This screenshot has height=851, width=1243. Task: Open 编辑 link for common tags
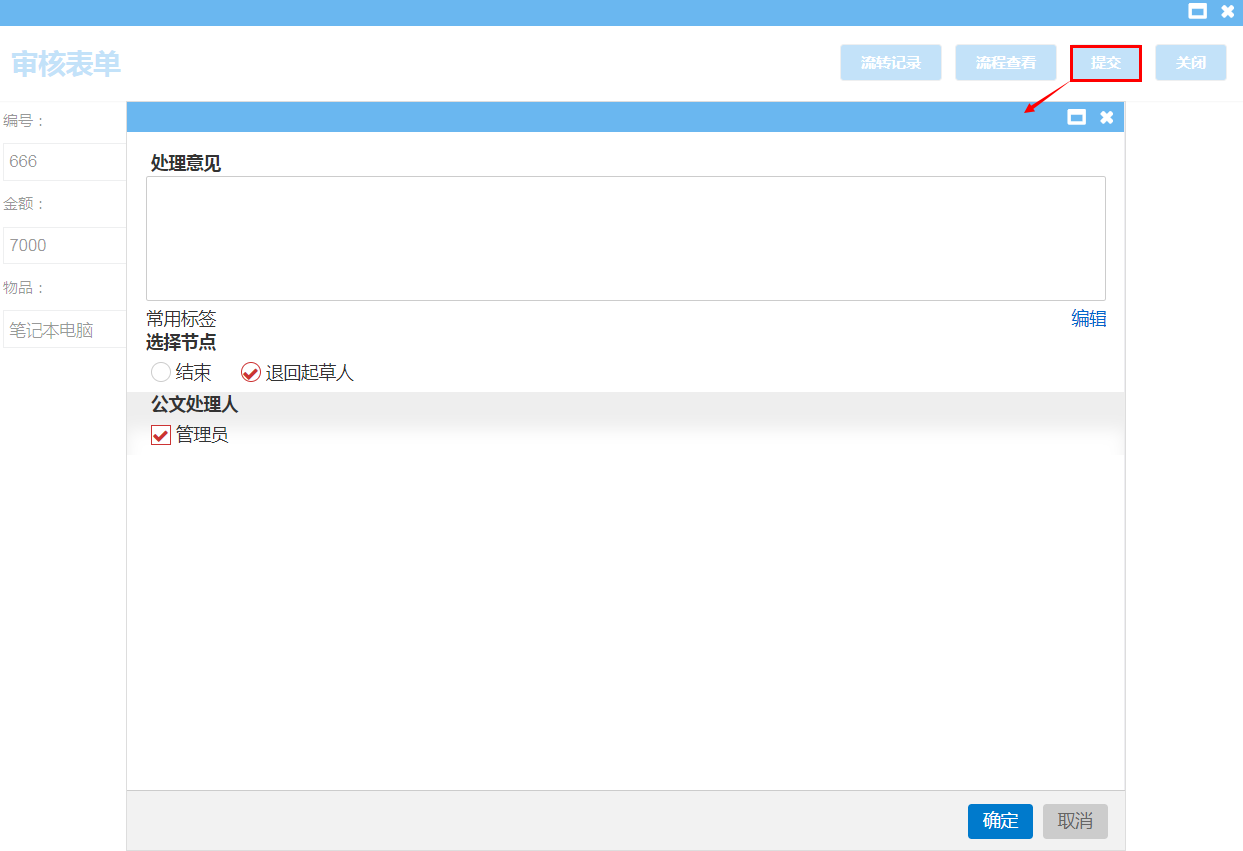(x=1088, y=319)
